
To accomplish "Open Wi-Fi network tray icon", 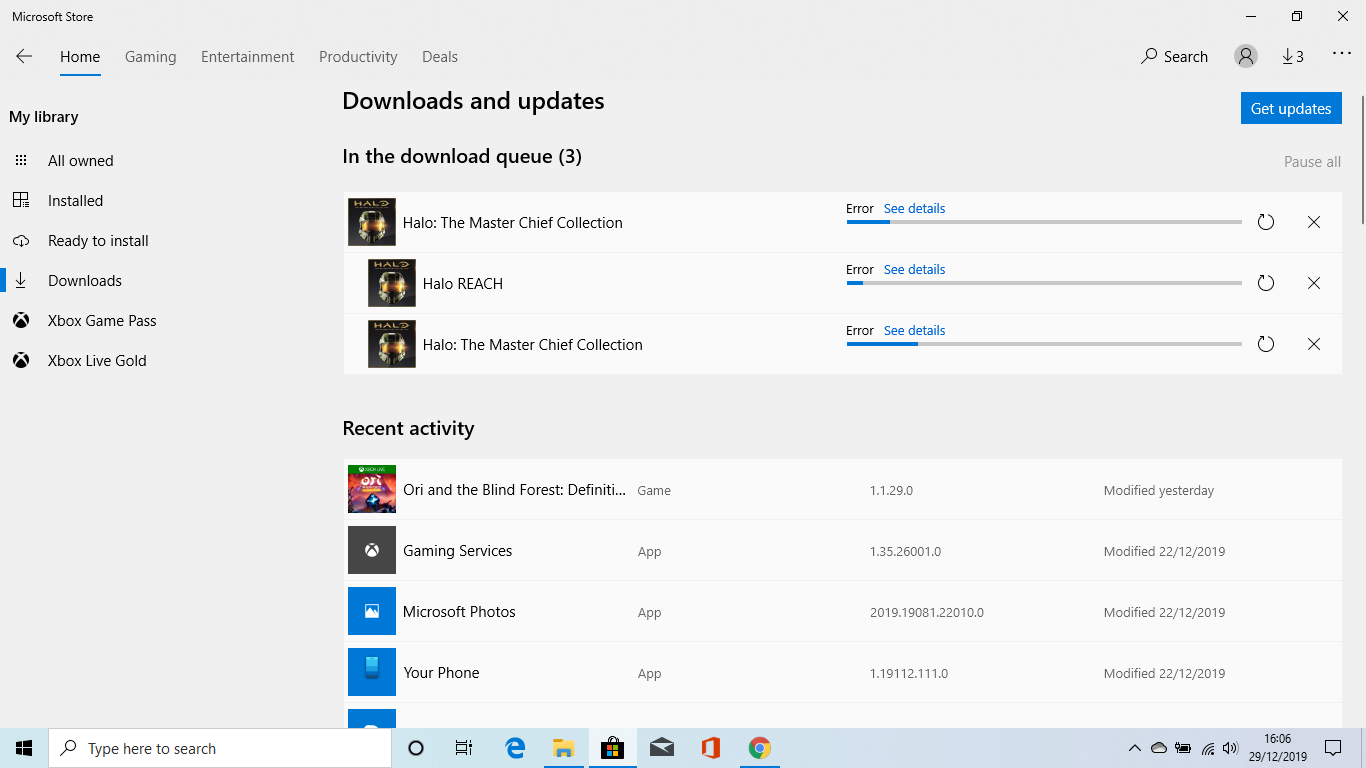I will point(1208,748).
